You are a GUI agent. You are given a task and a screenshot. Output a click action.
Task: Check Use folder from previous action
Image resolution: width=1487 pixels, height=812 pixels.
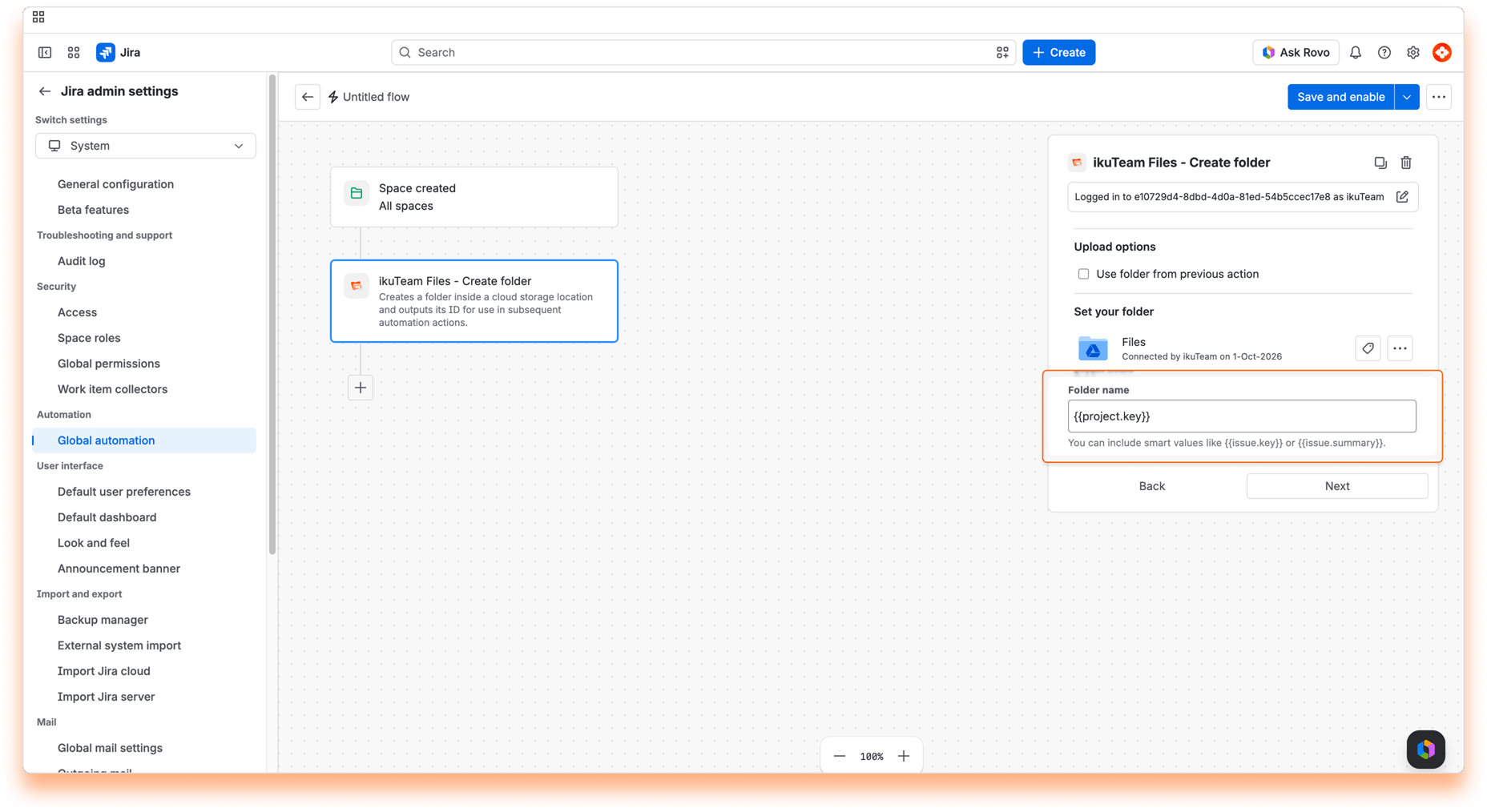click(x=1083, y=274)
